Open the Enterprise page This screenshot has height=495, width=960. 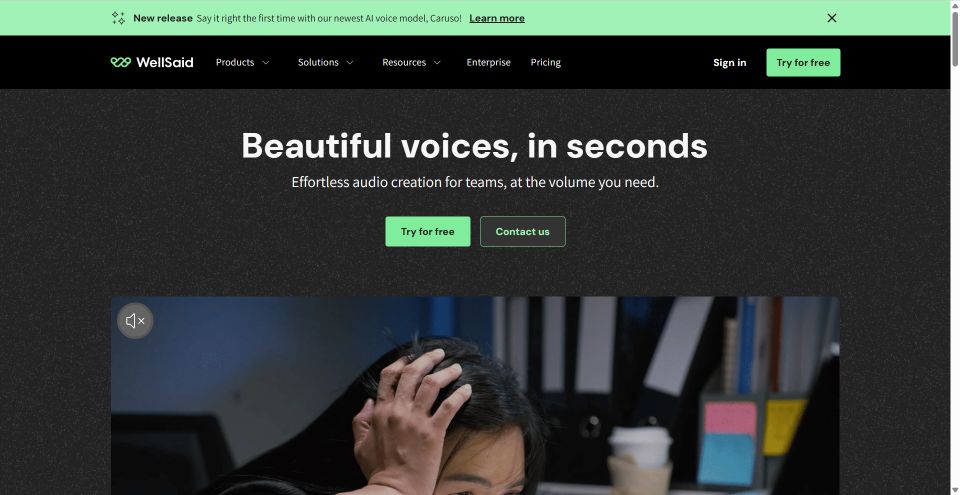[x=489, y=62]
